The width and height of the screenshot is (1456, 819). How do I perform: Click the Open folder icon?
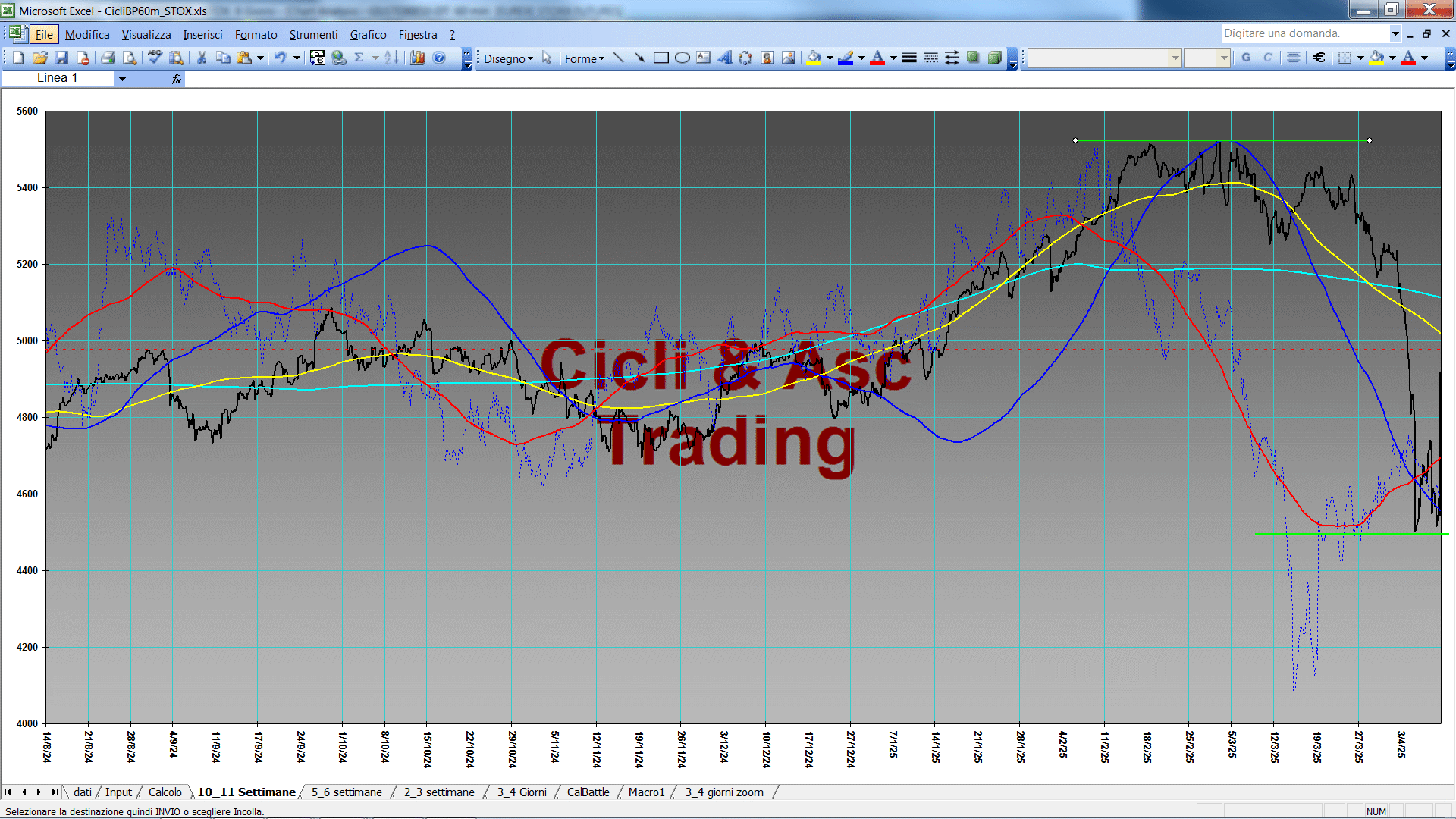click(40, 58)
